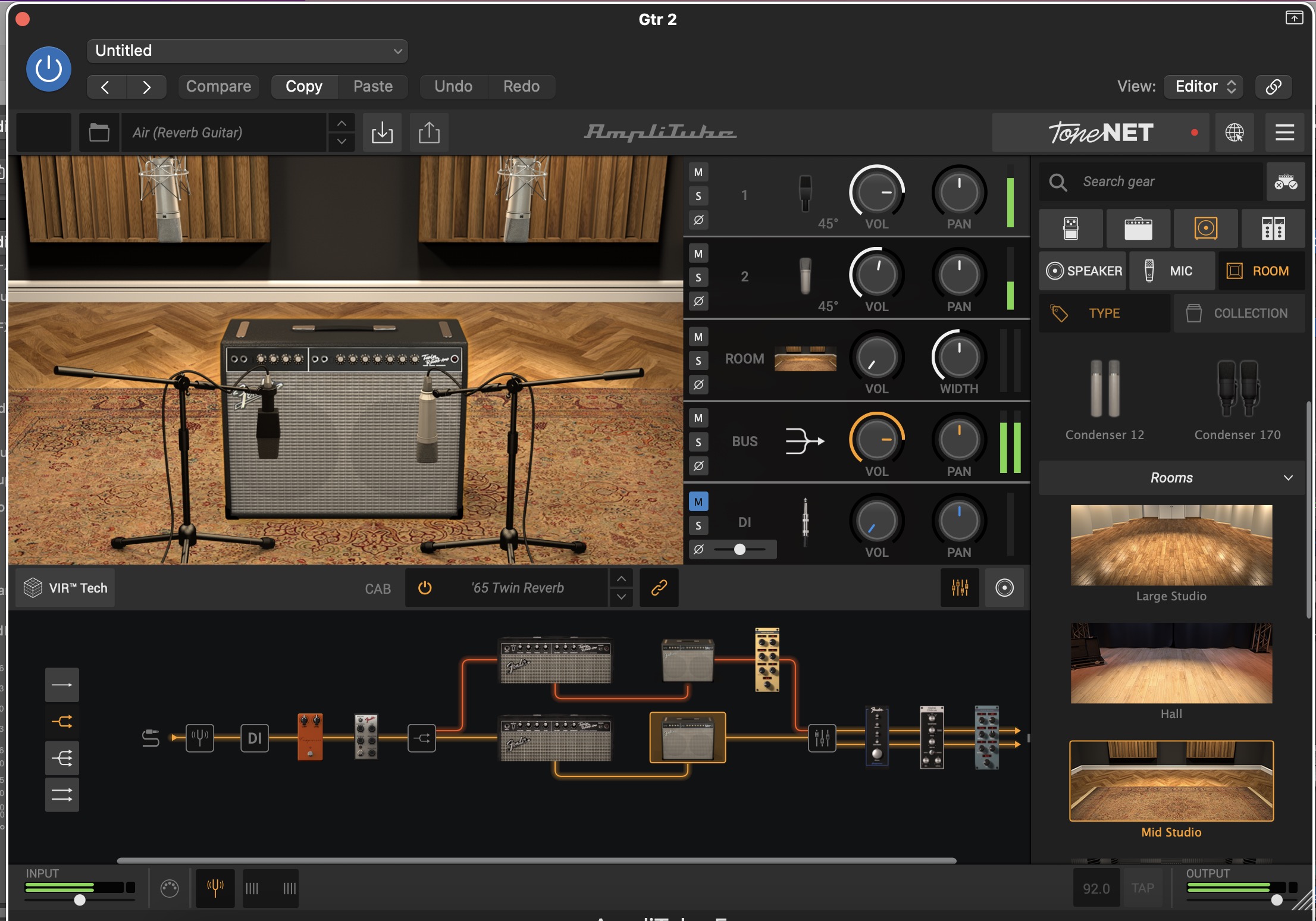Click the Redo button
Image resolution: width=1316 pixels, height=921 pixels.
coord(522,87)
